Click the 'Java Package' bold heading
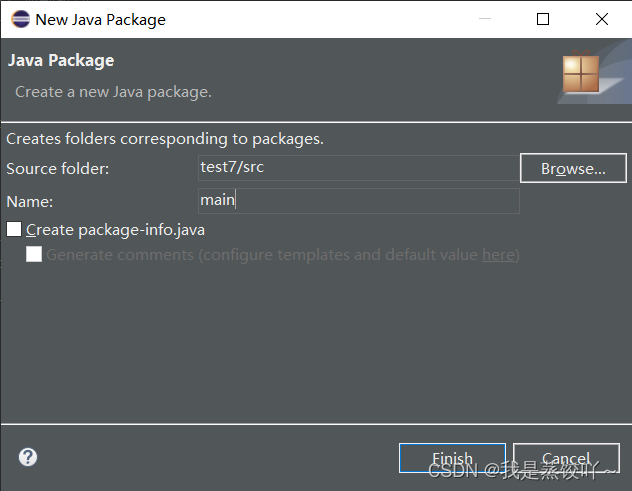This screenshot has width=632, height=491. coord(61,61)
